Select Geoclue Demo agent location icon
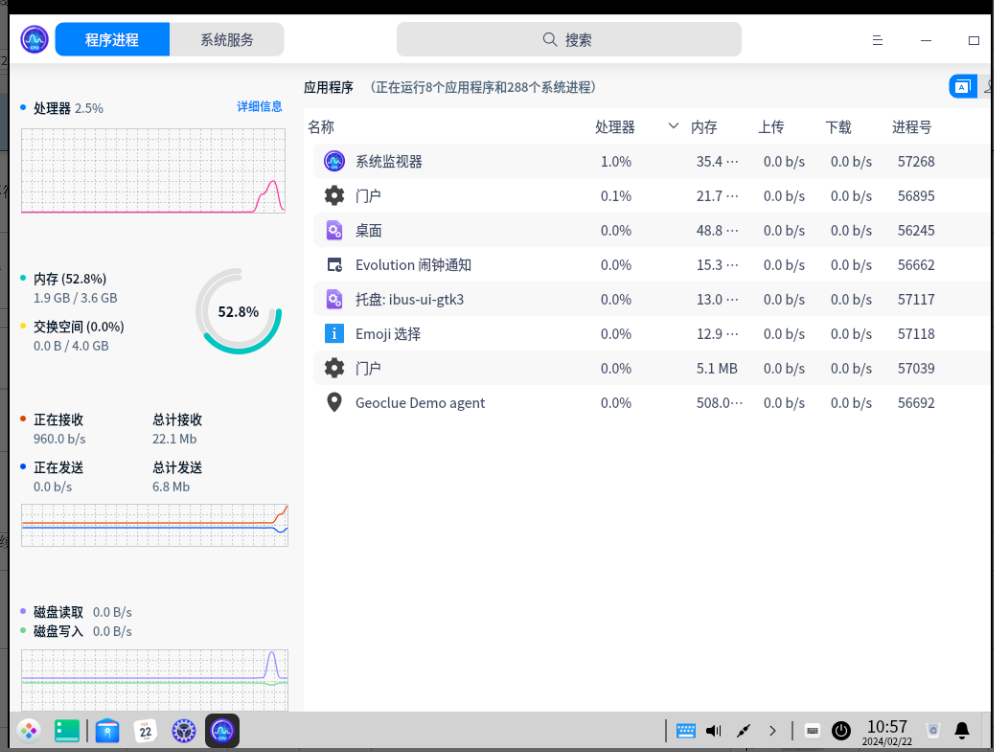994x752 pixels. click(334, 403)
